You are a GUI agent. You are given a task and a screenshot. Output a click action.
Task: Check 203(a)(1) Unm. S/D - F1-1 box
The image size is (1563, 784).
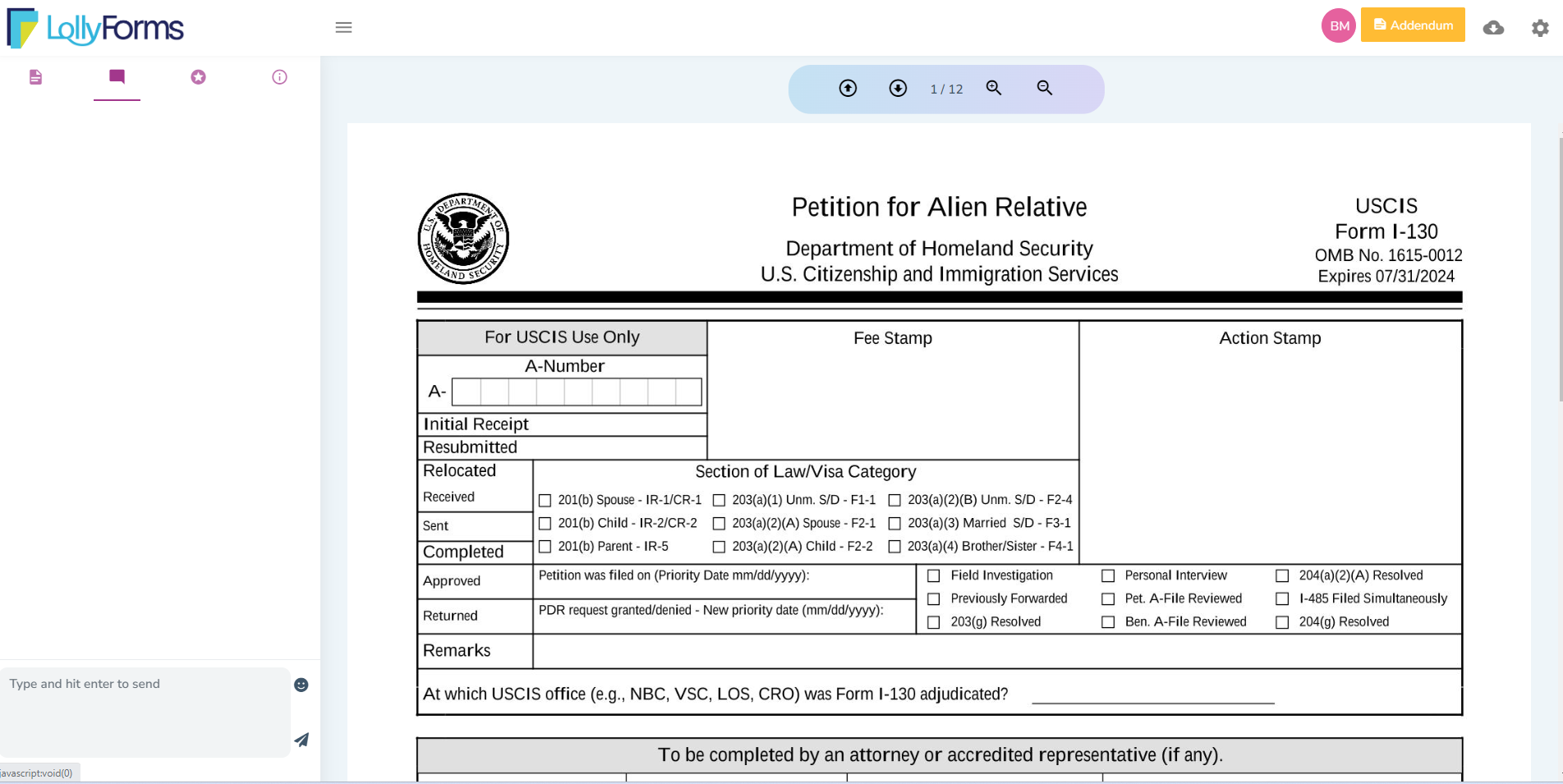[x=719, y=500]
